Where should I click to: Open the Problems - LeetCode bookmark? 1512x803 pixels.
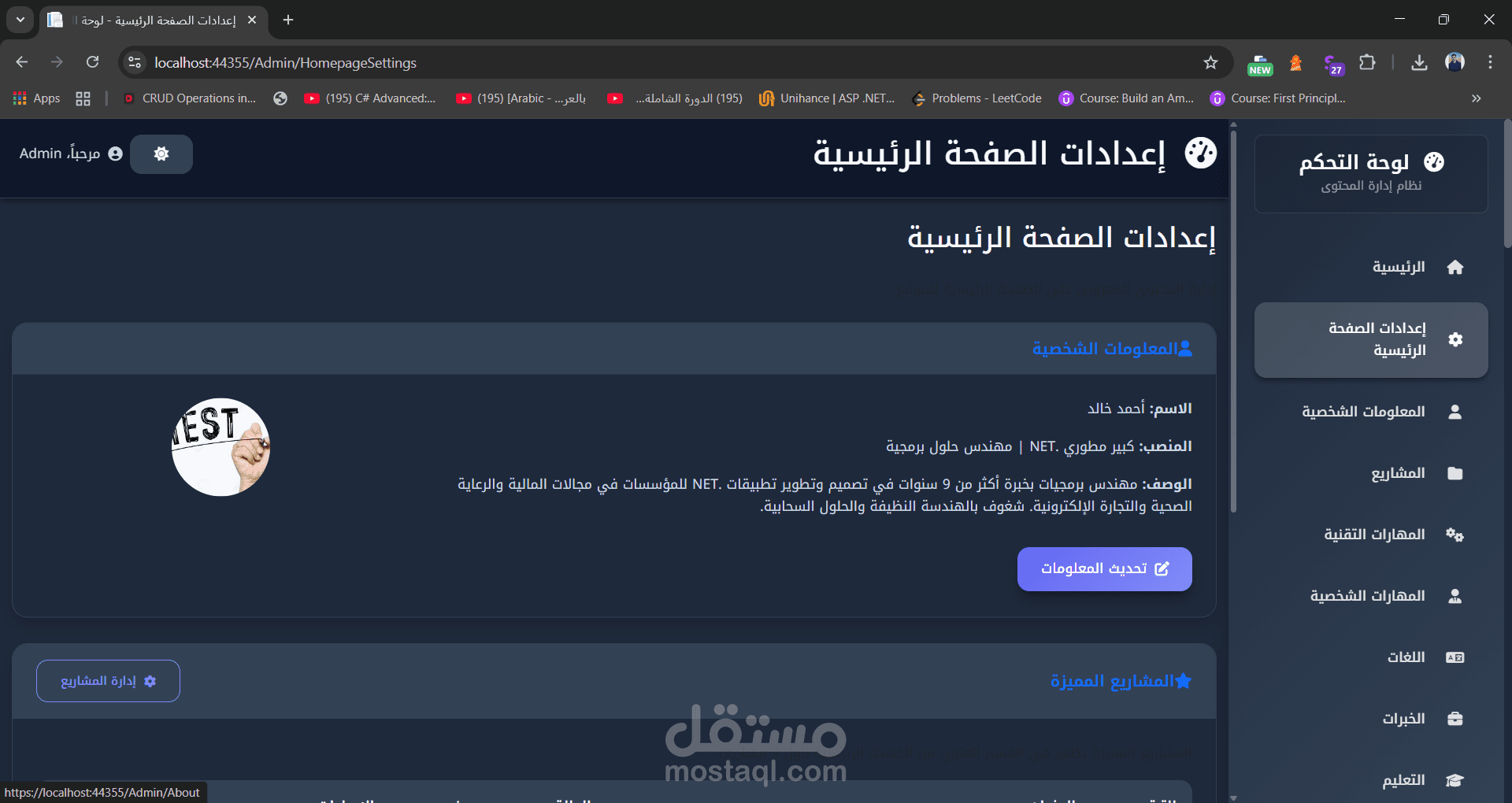click(x=976, y=98)
